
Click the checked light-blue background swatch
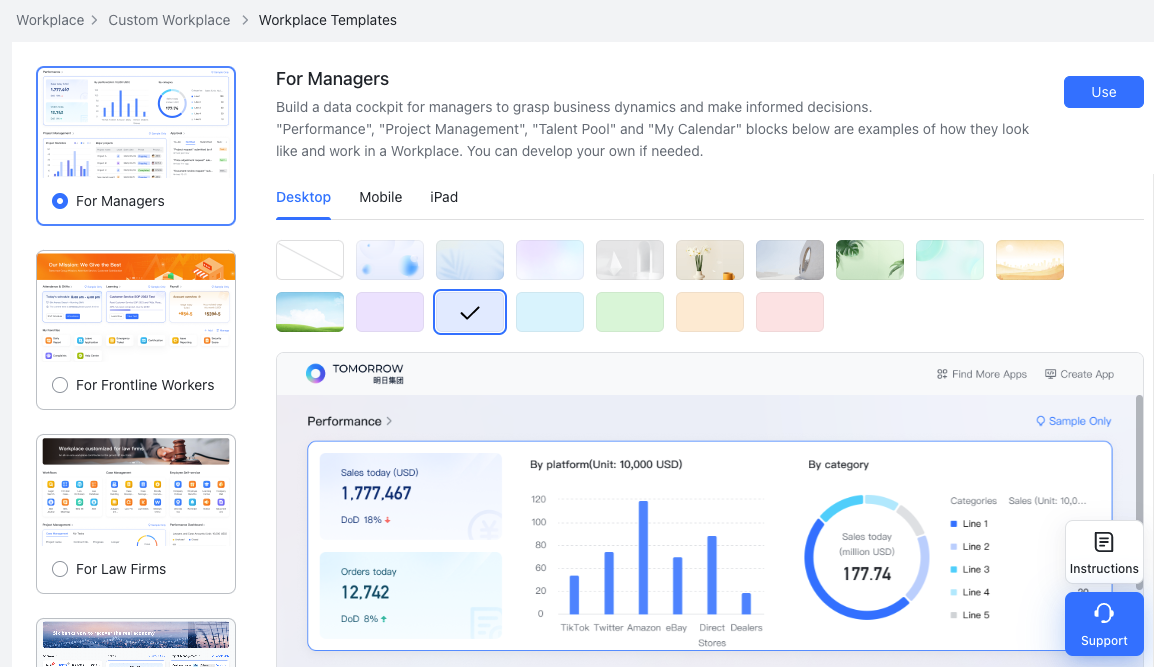click(470, 311)
